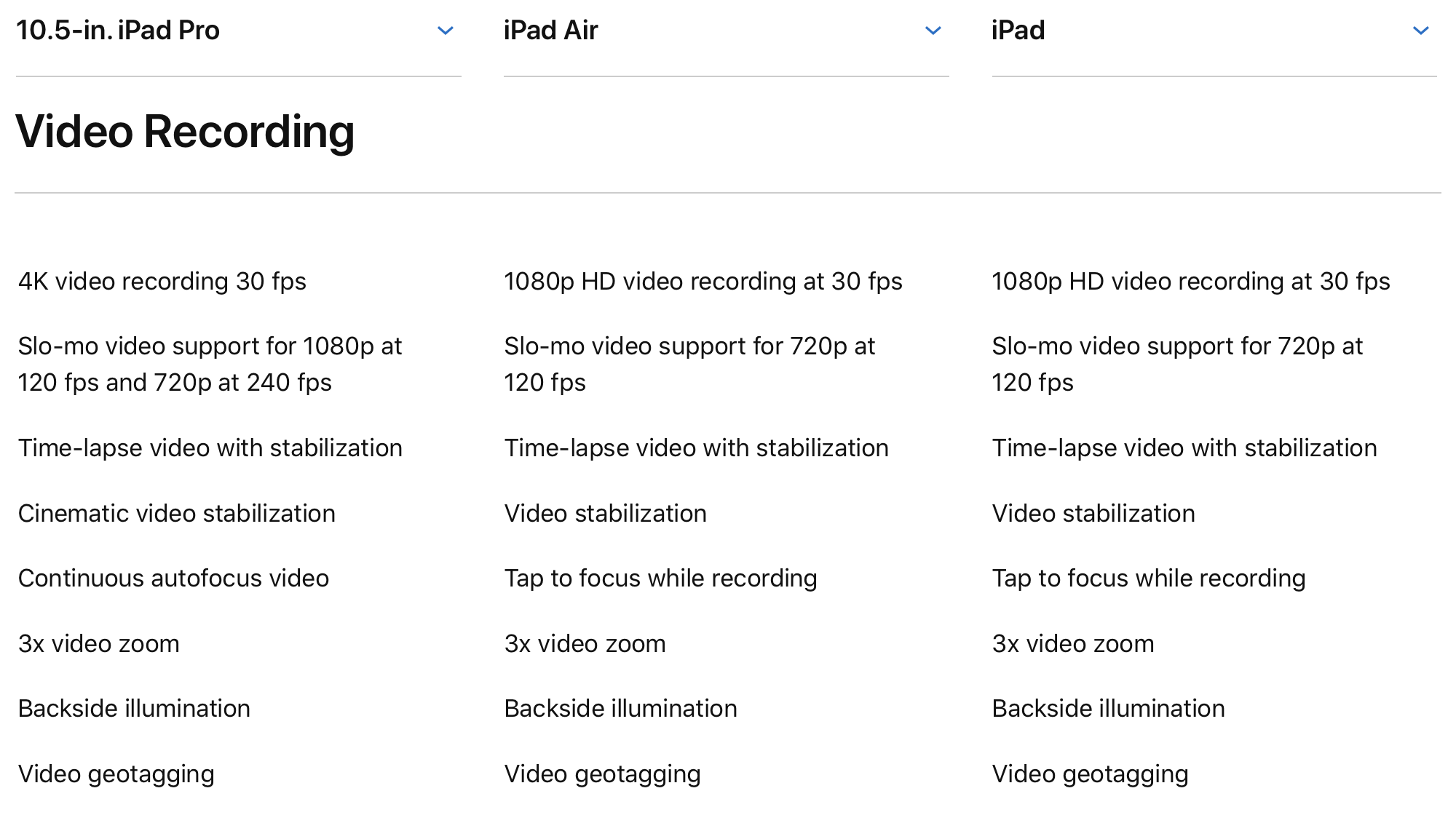
Task: Click iPad column '1080p HD video recording at 30 fps'
Action: tap(1191, 282)
